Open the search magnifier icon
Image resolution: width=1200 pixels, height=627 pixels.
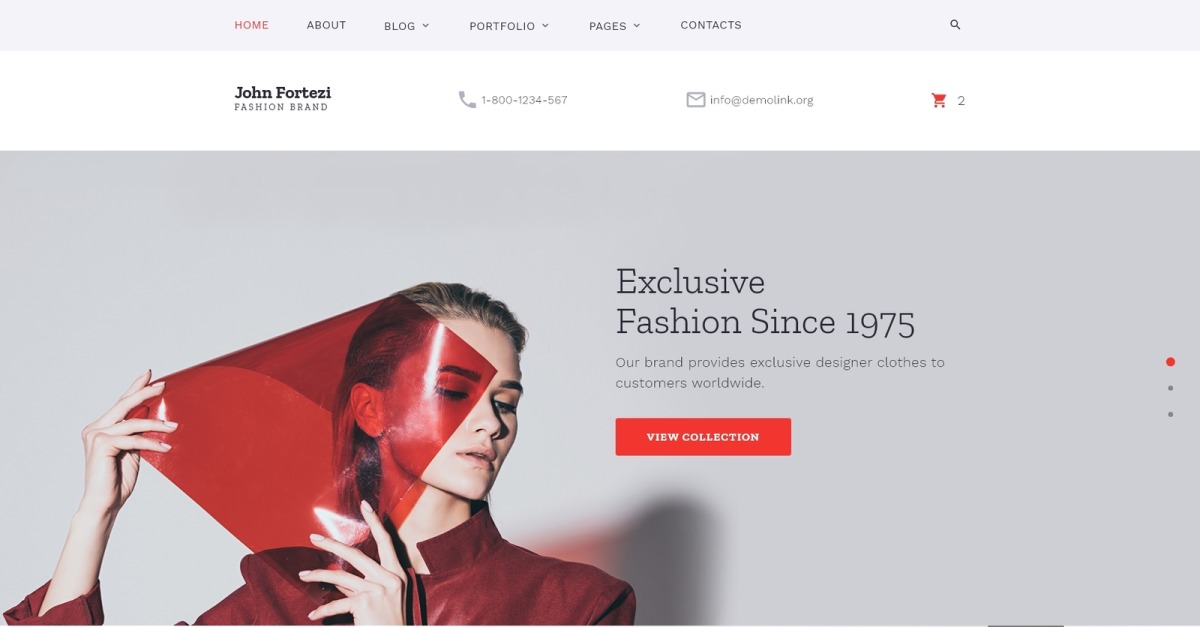click(955, 25)
